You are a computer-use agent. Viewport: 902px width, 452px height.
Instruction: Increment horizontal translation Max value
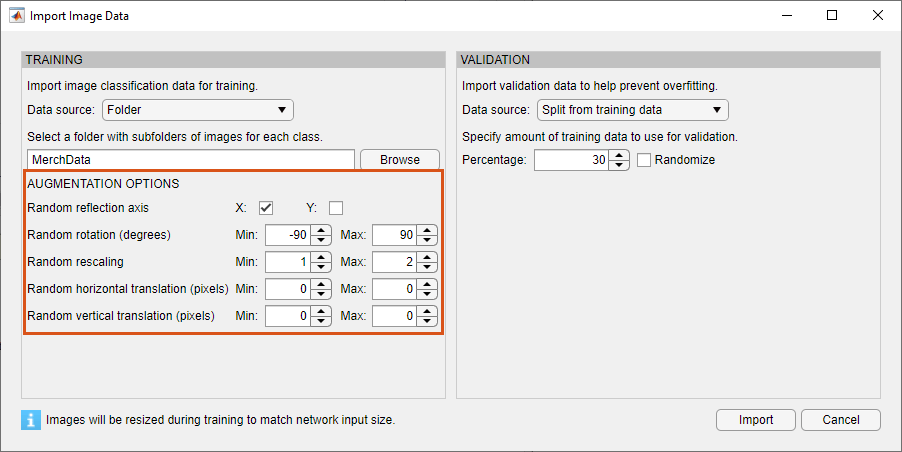coord(427,284)
